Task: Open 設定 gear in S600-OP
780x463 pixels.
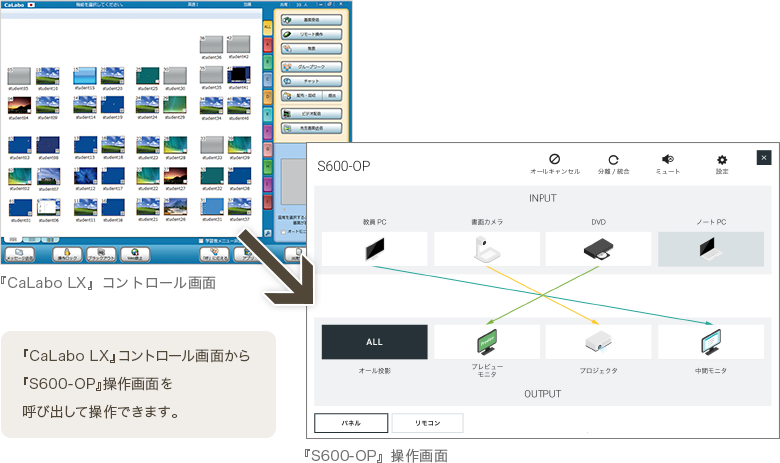Action: (x=722, y=160)
